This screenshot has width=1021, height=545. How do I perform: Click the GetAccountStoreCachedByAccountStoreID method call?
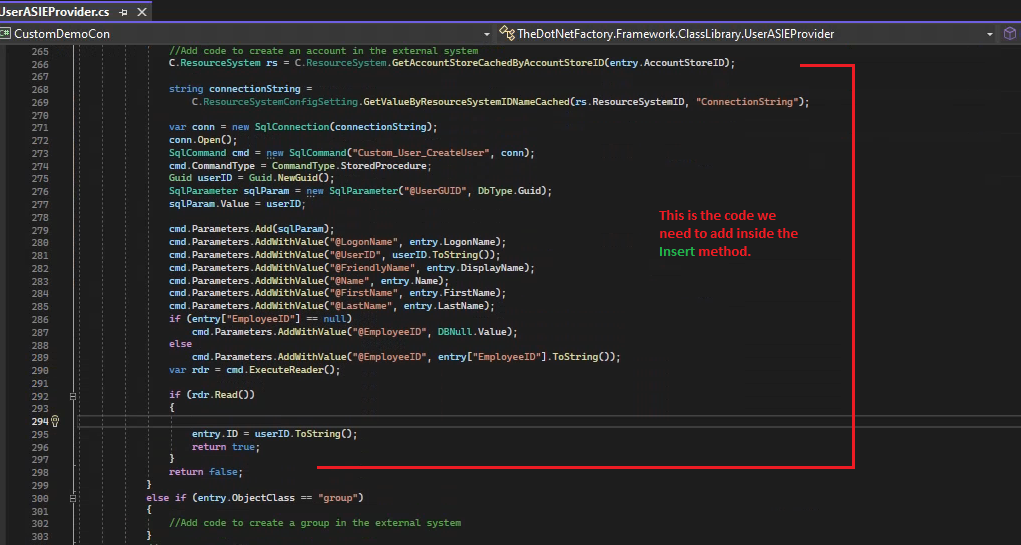click(497, 64)
